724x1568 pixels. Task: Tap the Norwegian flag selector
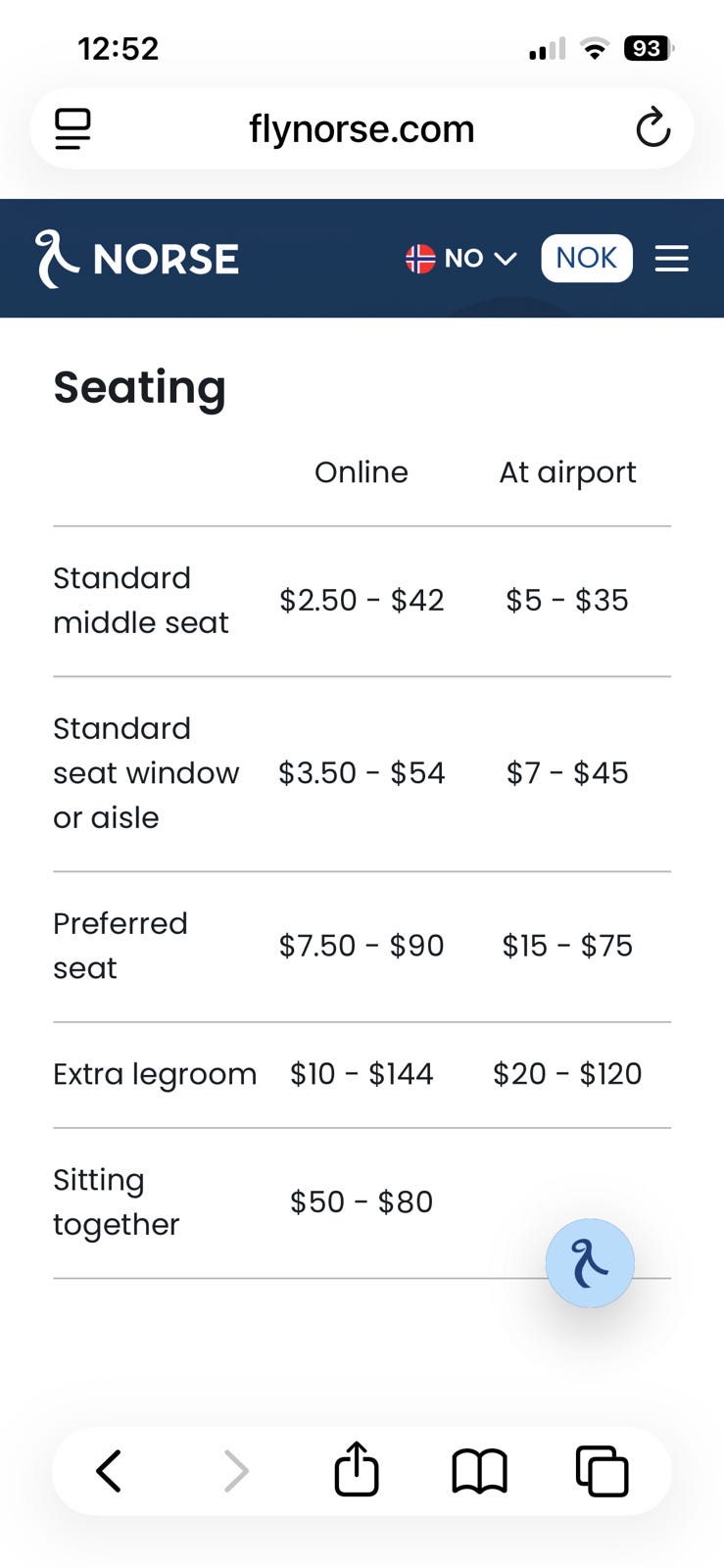pos(420,259)
